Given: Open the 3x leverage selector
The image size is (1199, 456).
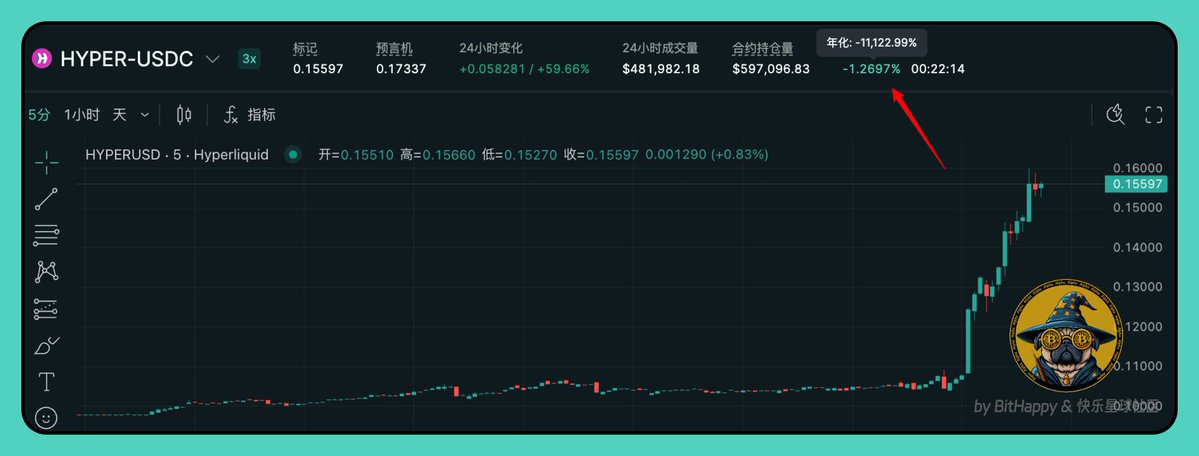Looking at the screenshot, I should pos(249,59).
